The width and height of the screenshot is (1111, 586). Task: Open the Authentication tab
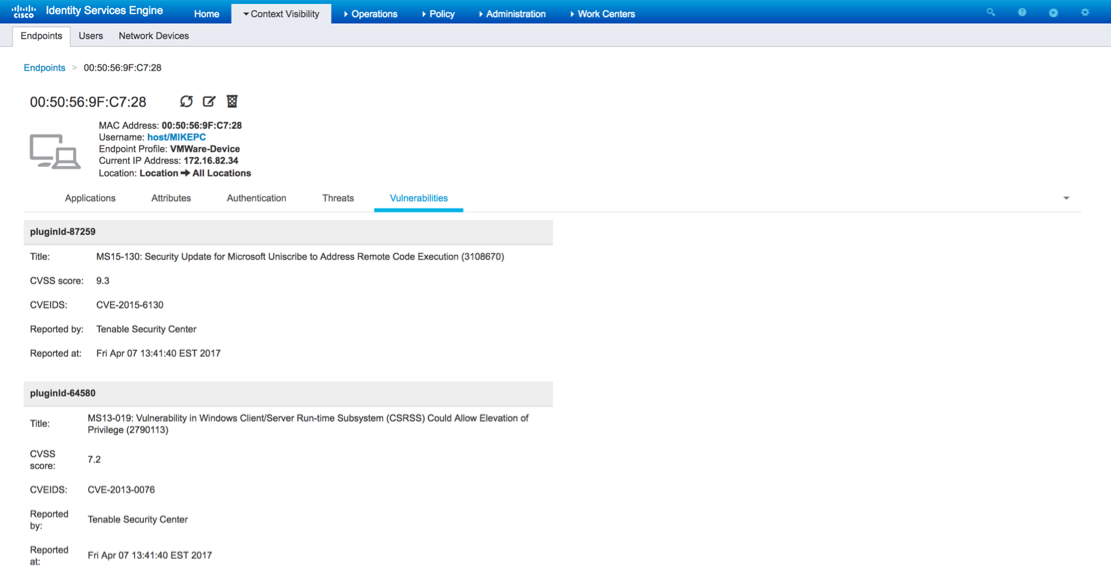pos(256,198)
